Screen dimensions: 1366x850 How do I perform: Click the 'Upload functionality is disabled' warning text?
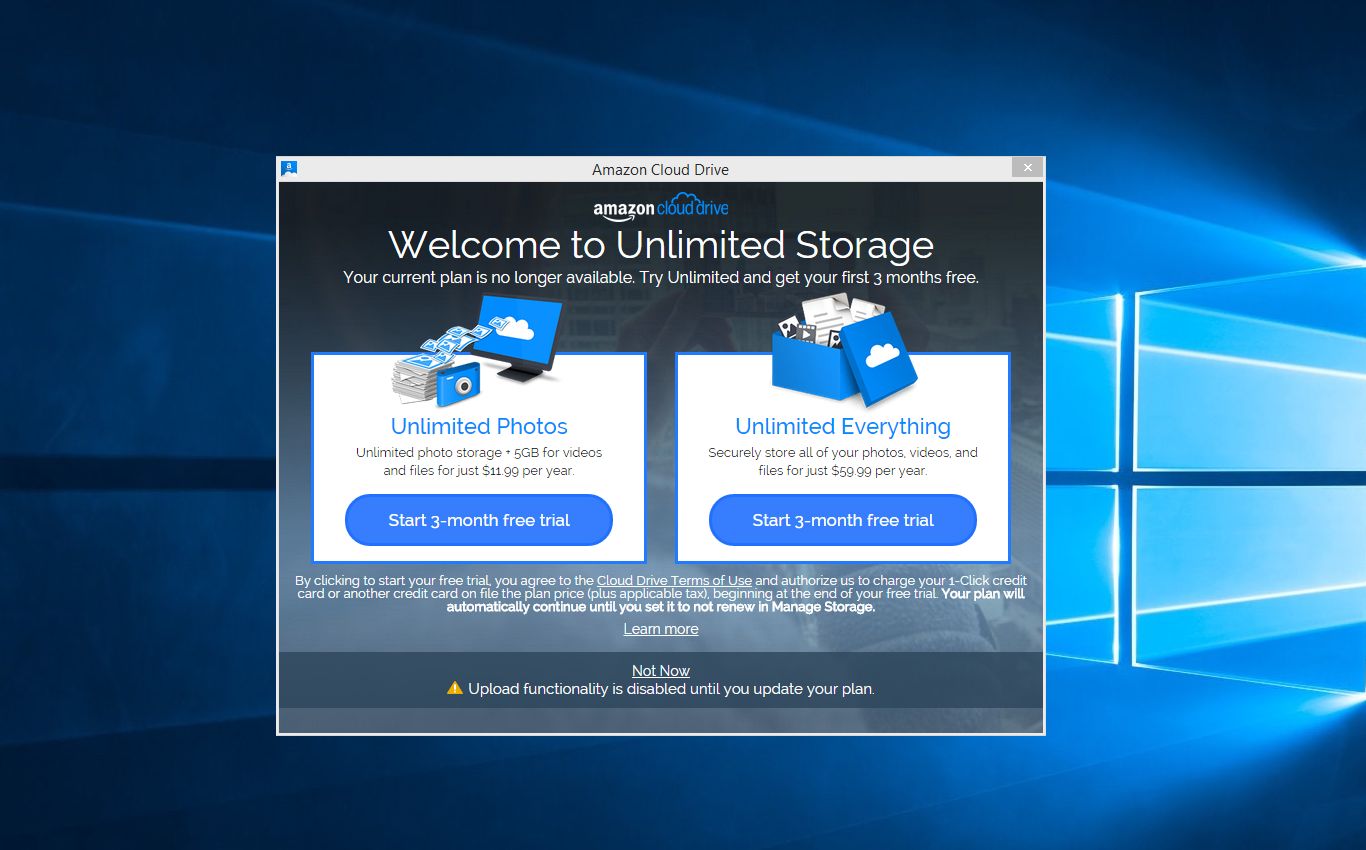click(671, 689)
